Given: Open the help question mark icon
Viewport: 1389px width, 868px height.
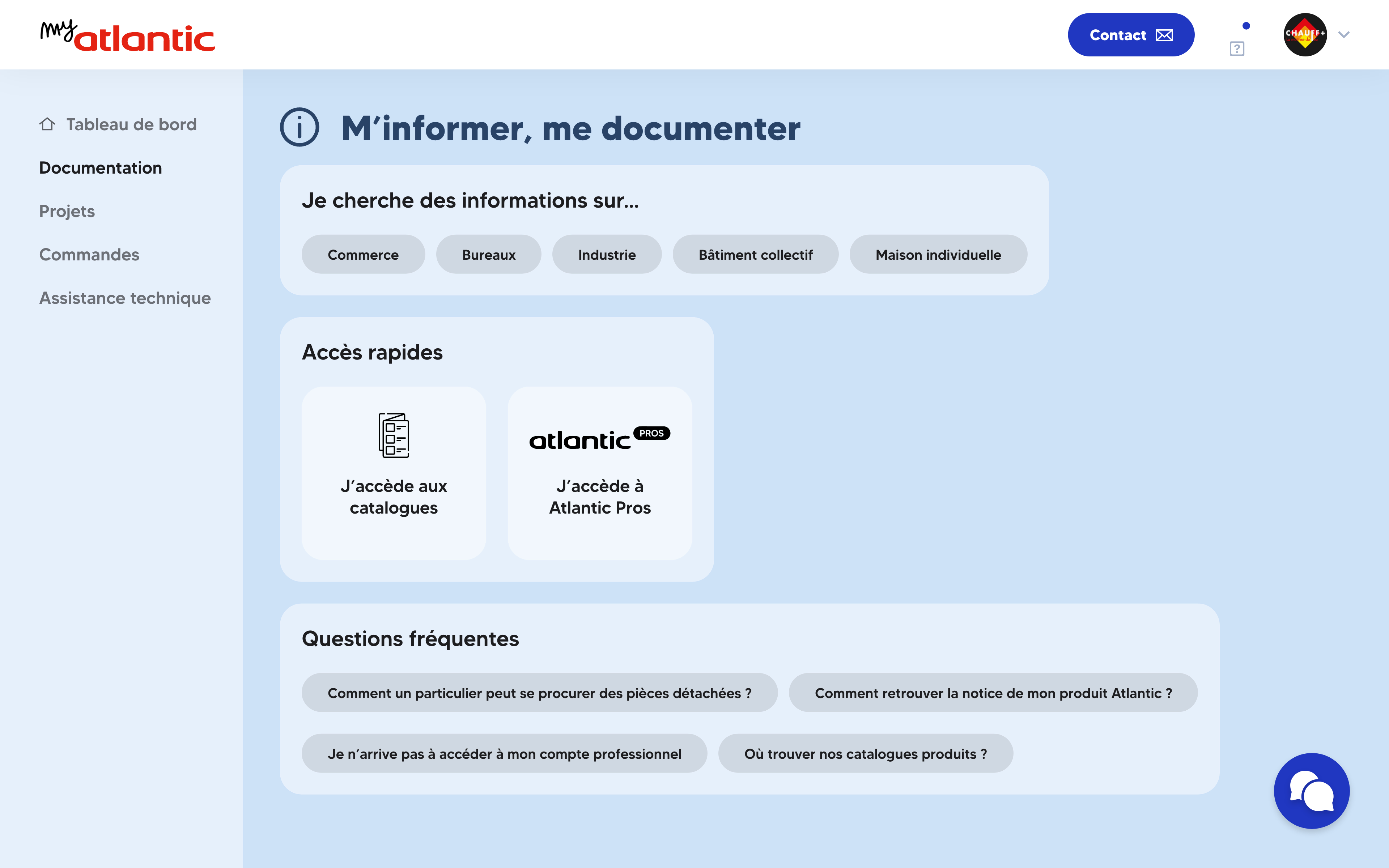Looking at the screenshot, I should point(1237,48).
